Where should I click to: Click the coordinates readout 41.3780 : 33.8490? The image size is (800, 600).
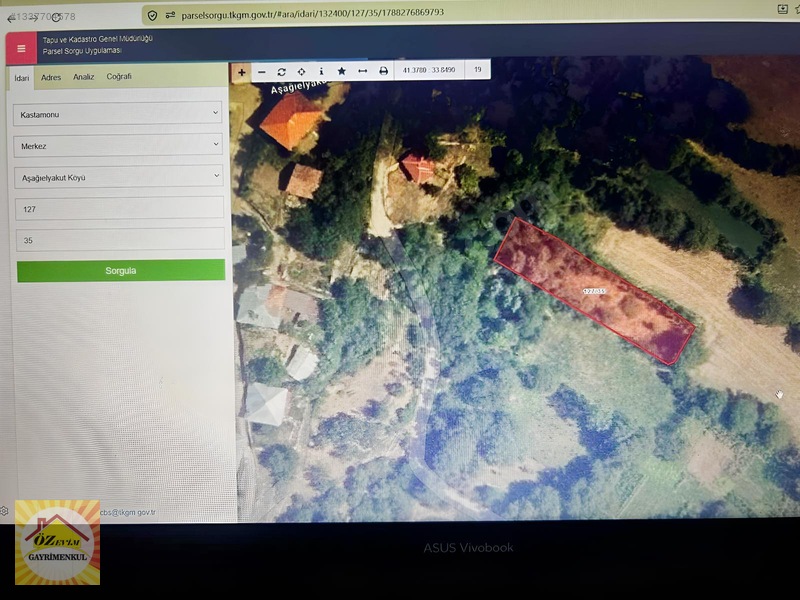pos(429,70)
